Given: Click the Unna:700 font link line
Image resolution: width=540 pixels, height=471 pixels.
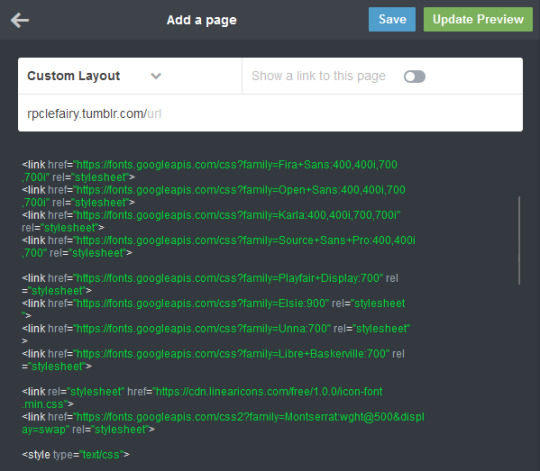Looking at the screenshot, I should coord(216,334).
